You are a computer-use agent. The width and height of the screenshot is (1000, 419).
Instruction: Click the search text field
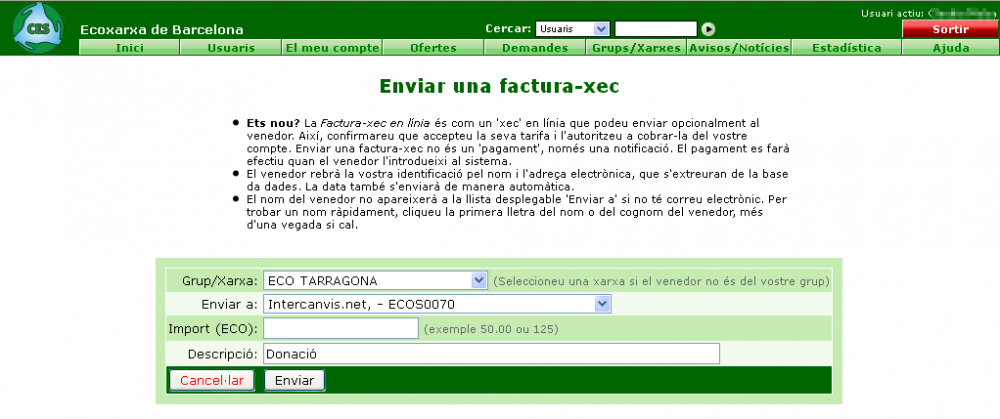pos(655,29)
